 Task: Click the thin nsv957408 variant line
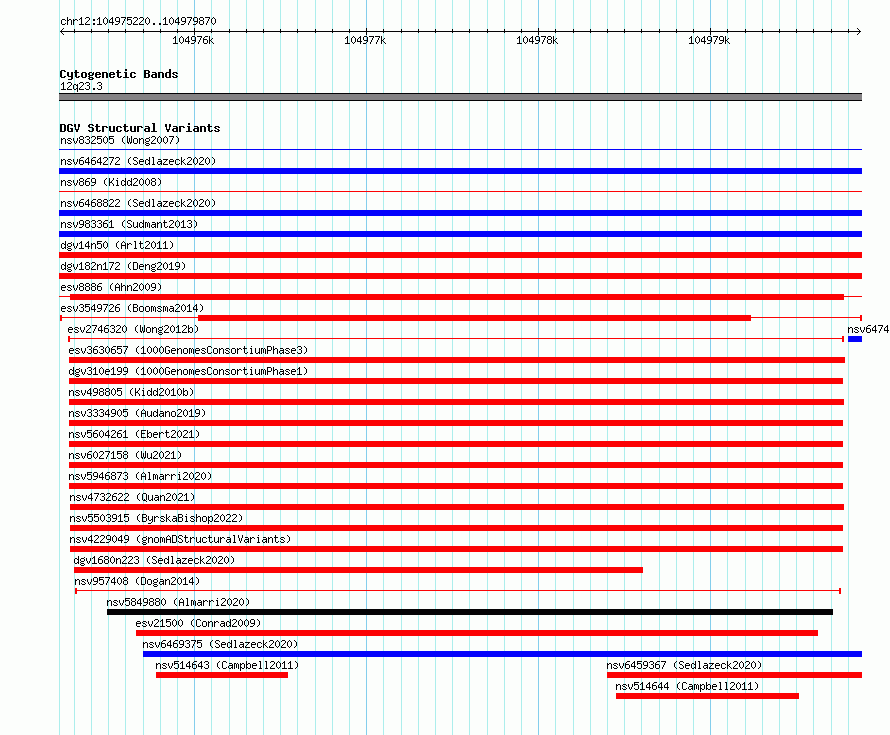pyautogui.click(x=457, y=591)
